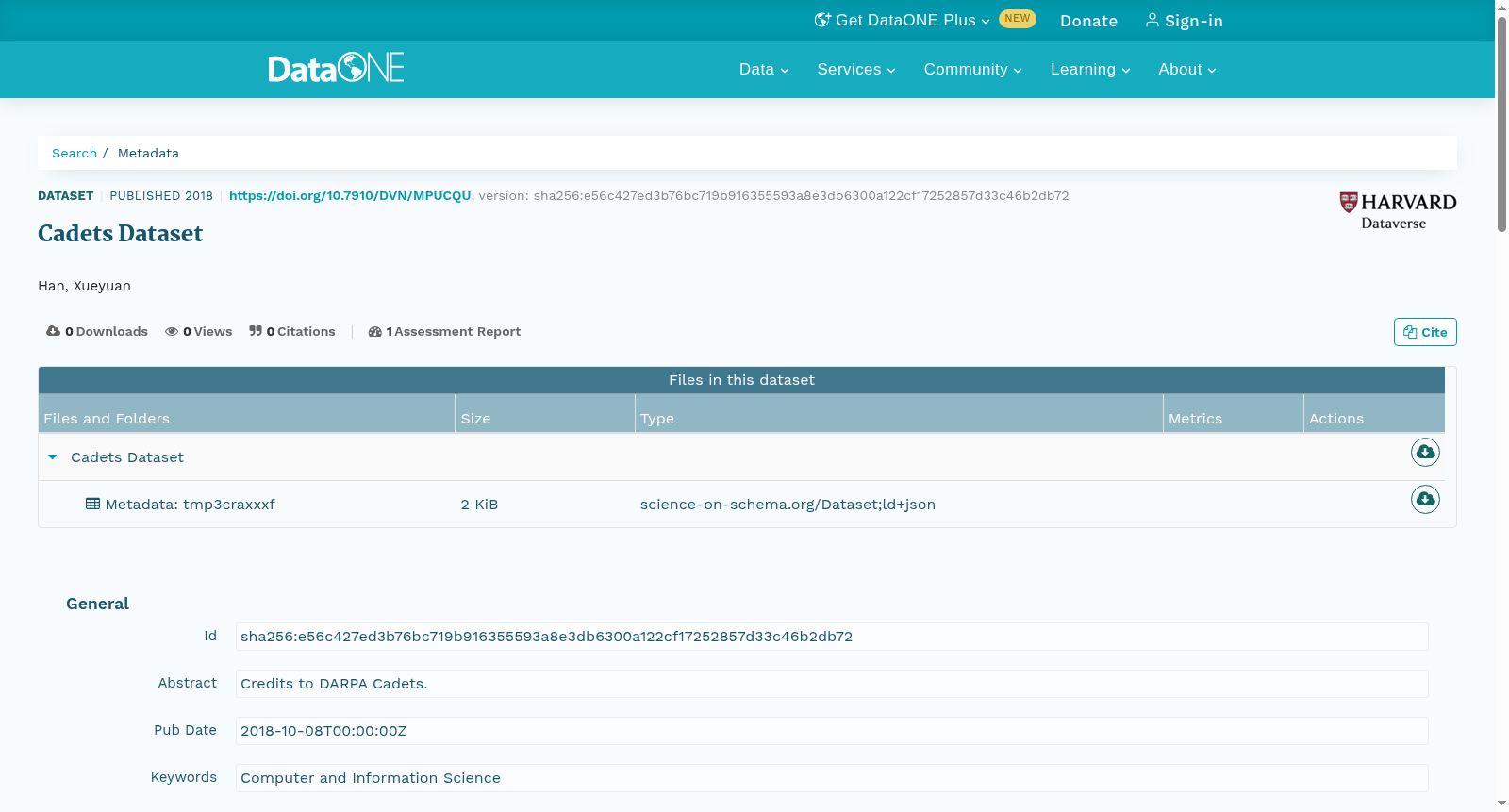Click the Metadata breadcrumb text

coord(148,153)
